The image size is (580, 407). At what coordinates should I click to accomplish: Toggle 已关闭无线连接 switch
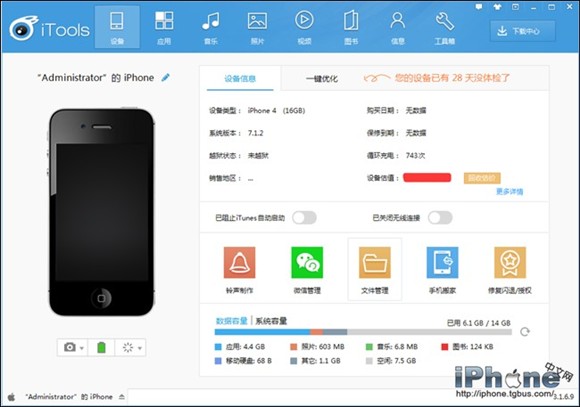[x=440, y=218]
